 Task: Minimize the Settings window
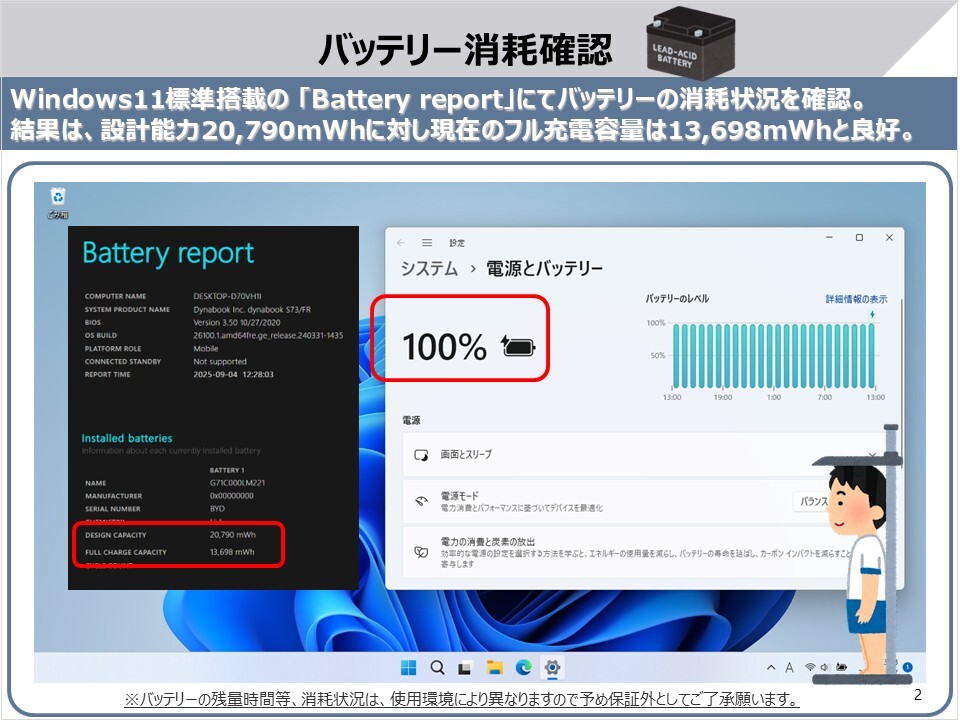point(830,238)
